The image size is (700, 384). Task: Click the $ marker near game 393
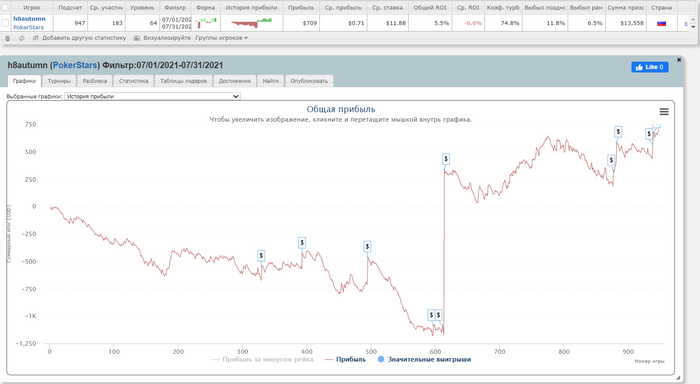point(302,243)
